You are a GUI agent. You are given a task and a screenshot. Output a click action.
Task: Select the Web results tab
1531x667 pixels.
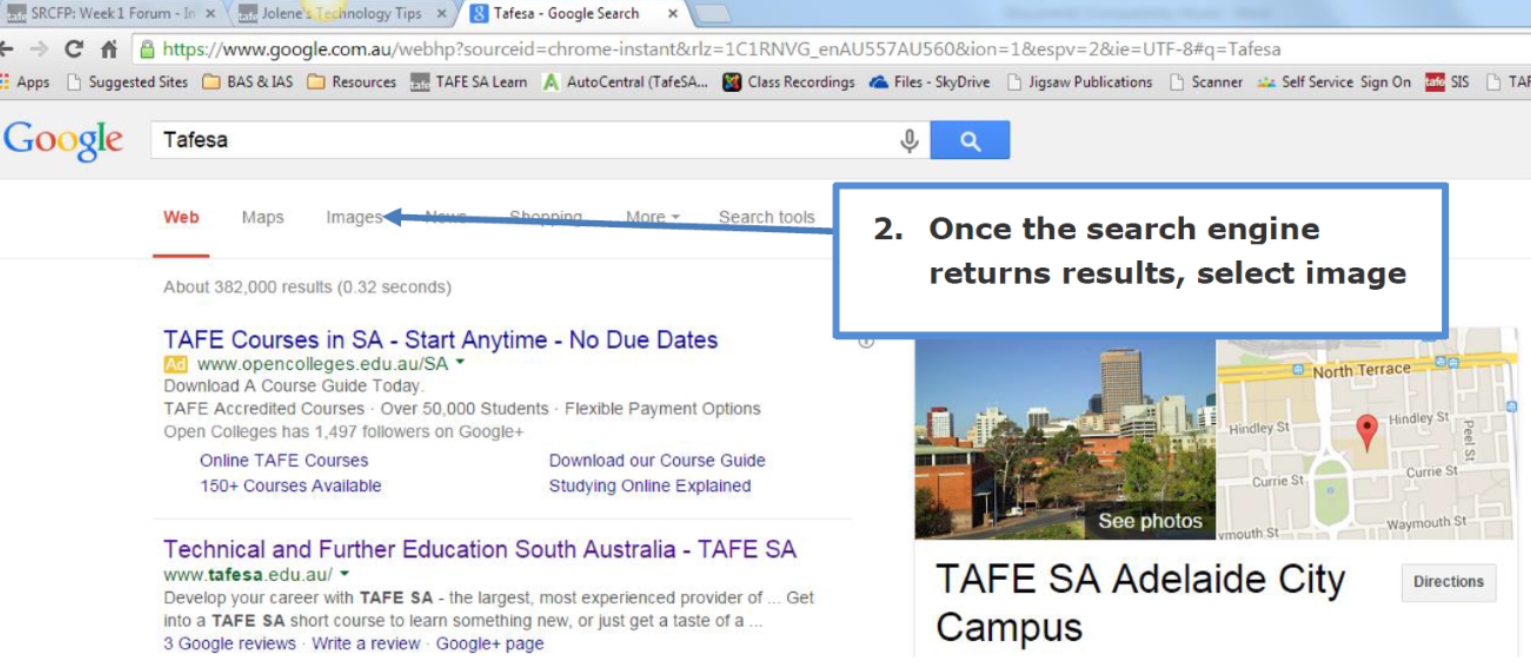tap(181, 217)
